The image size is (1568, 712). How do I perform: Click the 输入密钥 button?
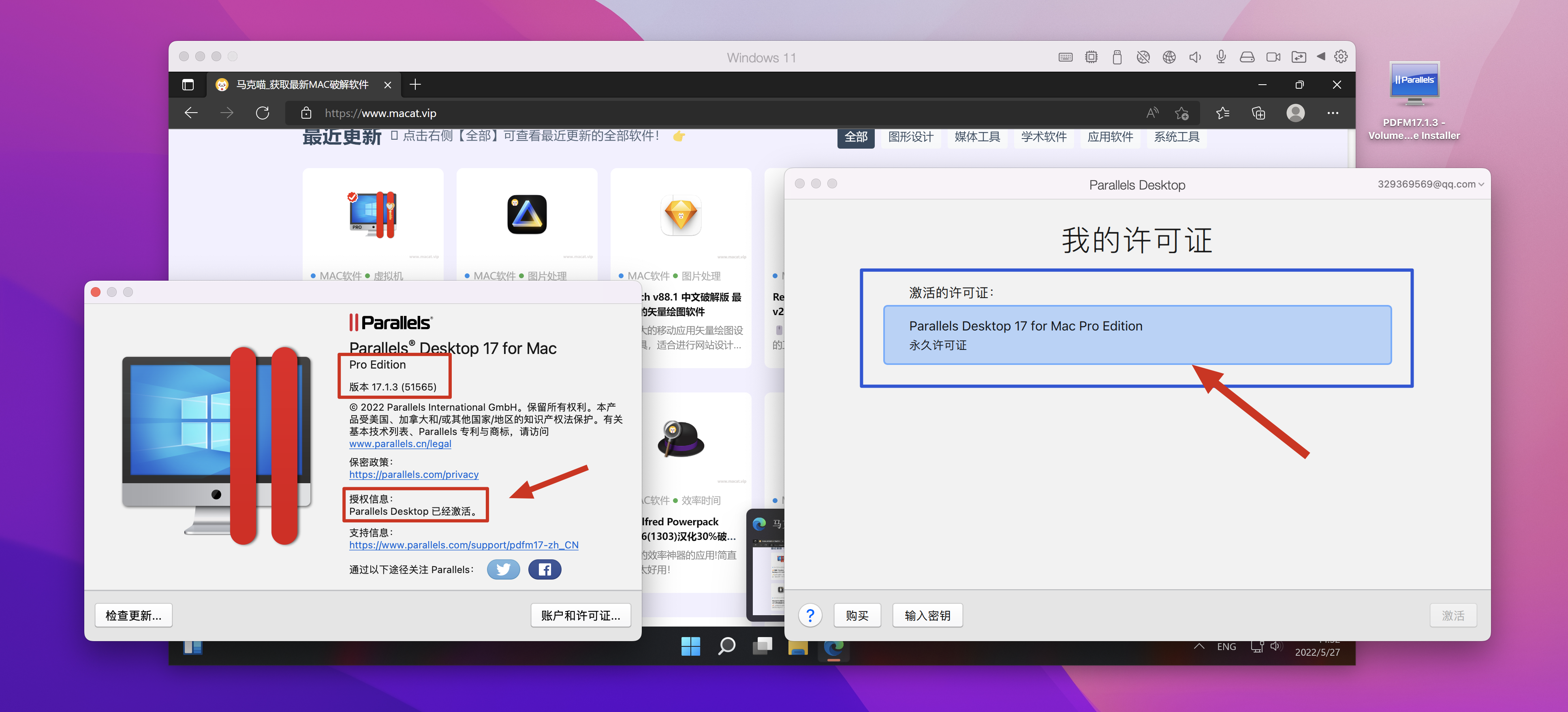click(928, 615)
